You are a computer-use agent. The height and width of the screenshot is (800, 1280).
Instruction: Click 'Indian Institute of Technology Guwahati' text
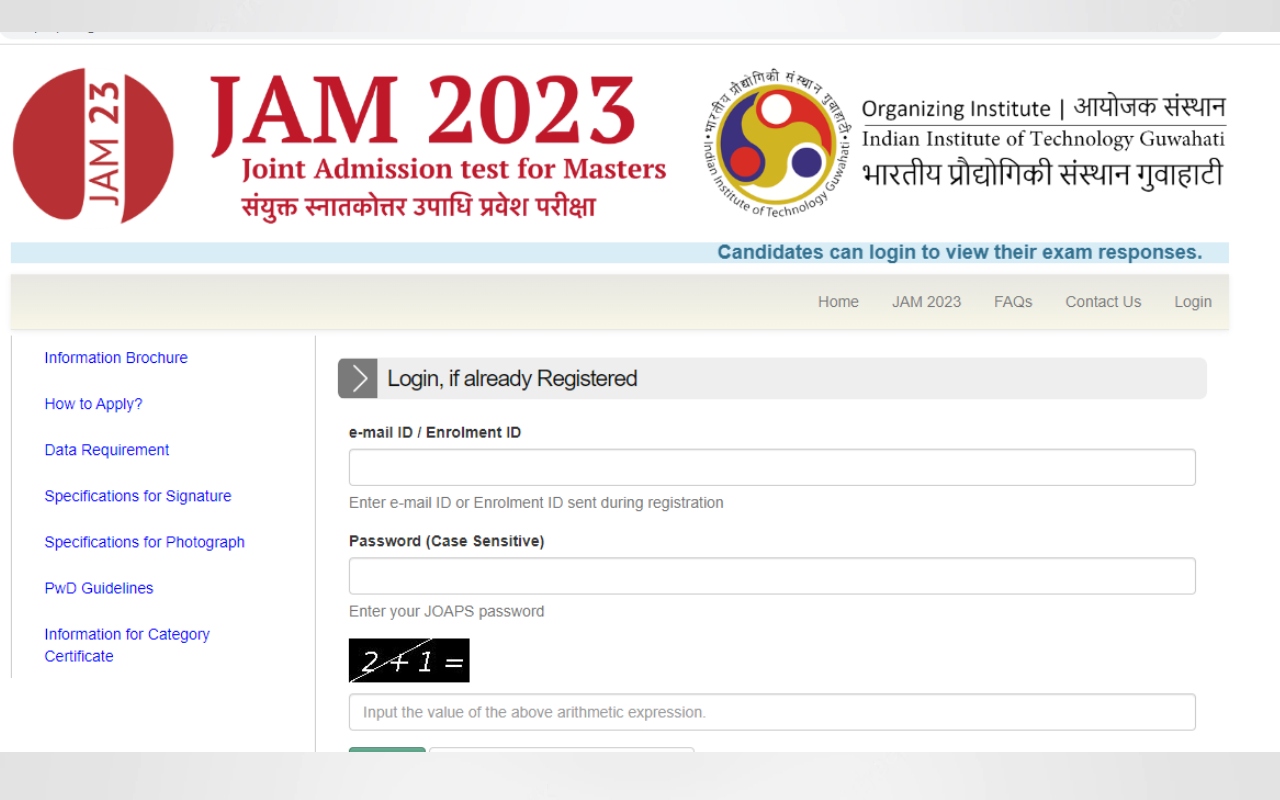(1043, 139)
